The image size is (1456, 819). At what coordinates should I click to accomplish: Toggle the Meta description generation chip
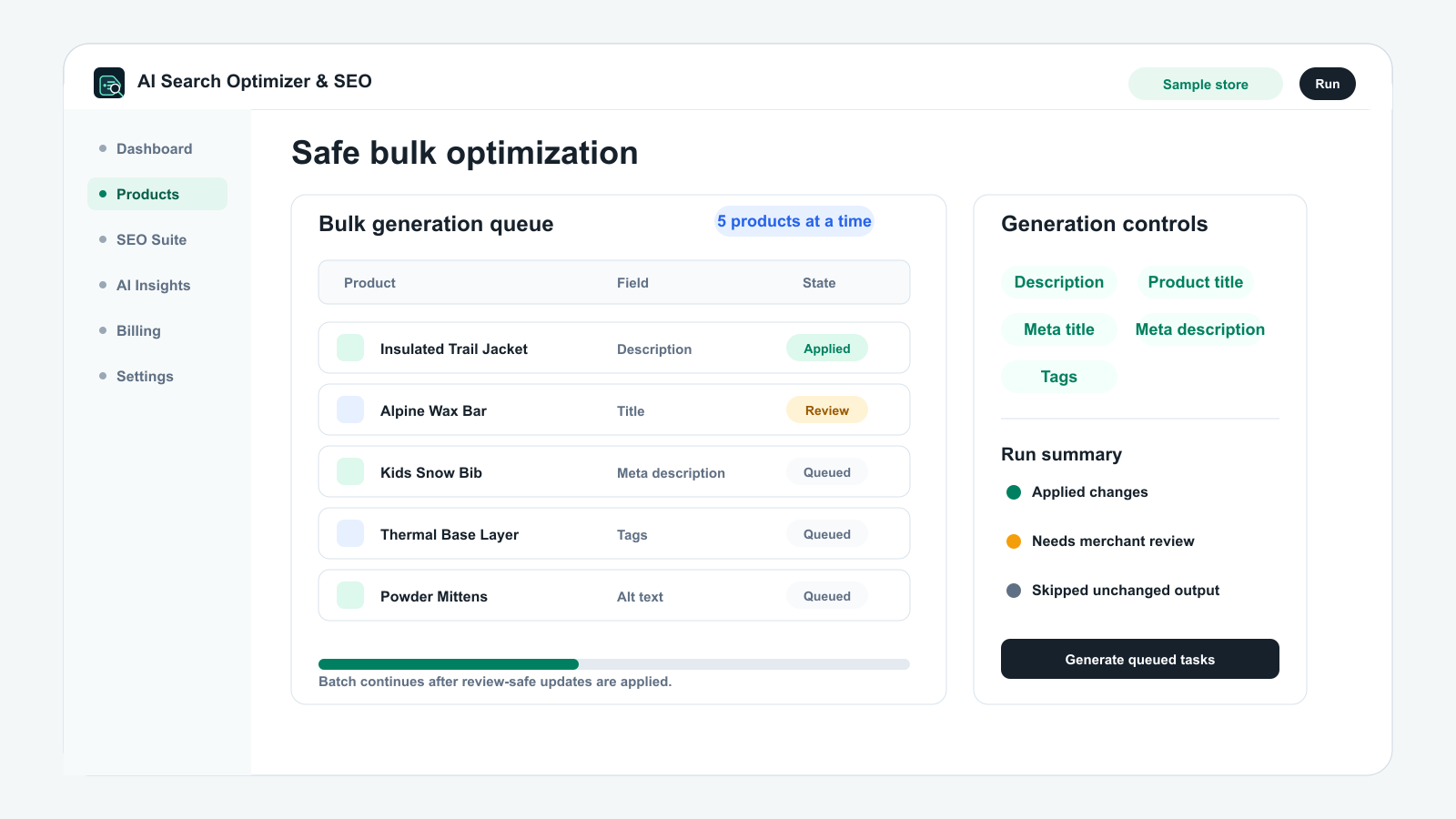click(x=1200, y=329)
